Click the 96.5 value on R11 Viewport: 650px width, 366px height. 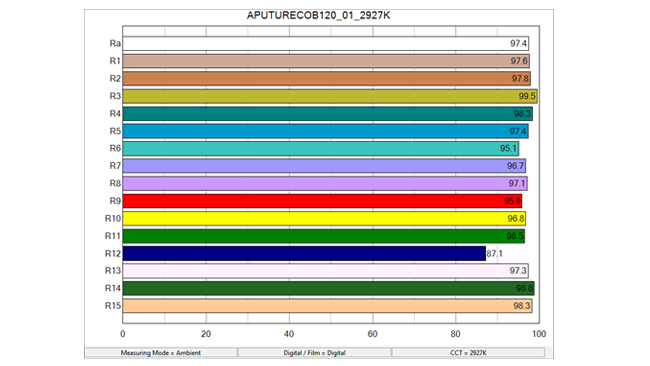515,236
